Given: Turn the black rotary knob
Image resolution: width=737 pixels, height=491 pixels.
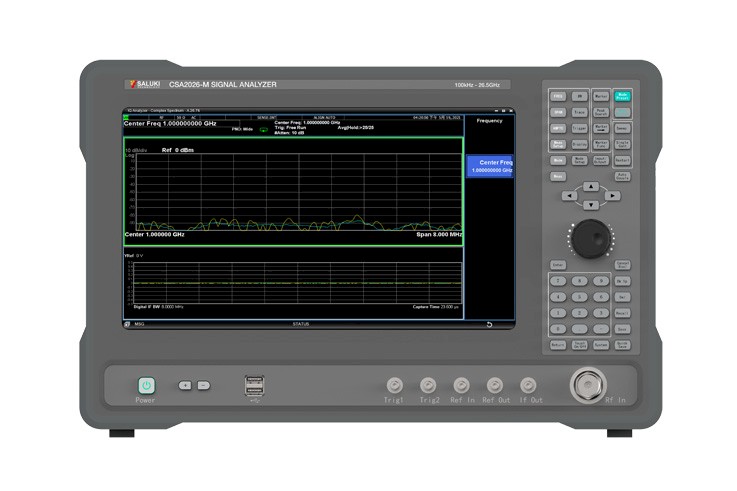Looking at the screenshot, I should [x=591, y=239].
